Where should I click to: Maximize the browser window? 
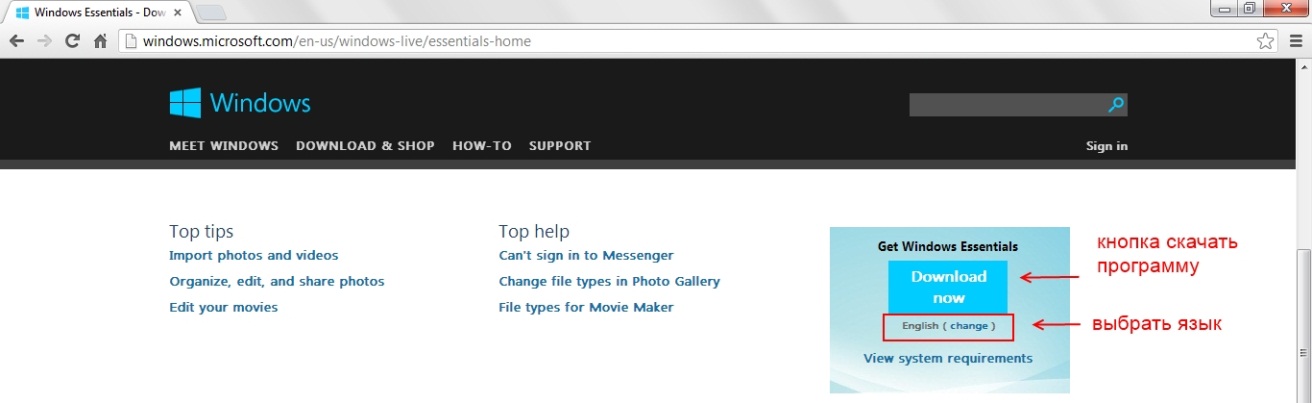(1250, 9)
